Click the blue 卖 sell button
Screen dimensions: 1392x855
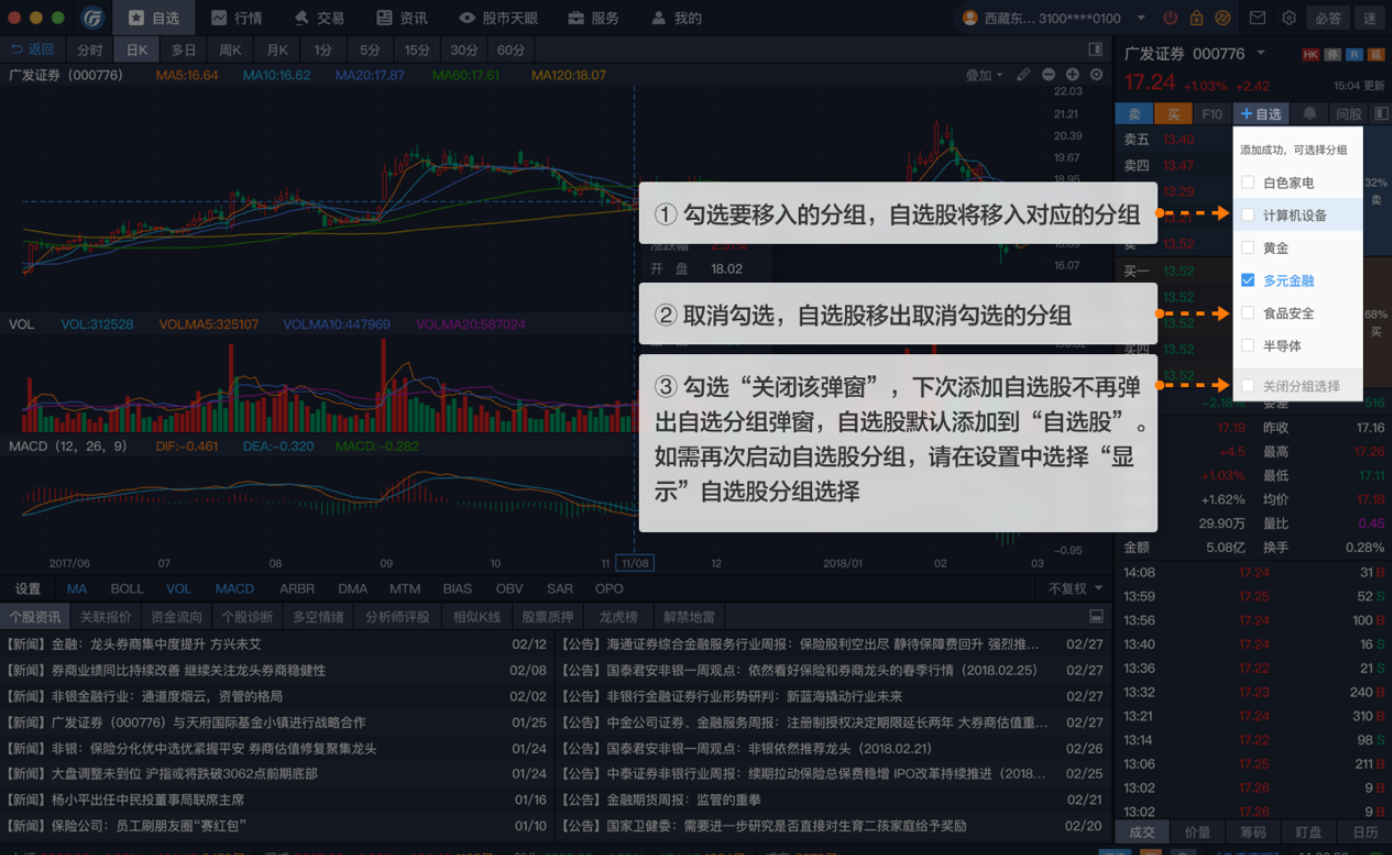[1134, 114]
